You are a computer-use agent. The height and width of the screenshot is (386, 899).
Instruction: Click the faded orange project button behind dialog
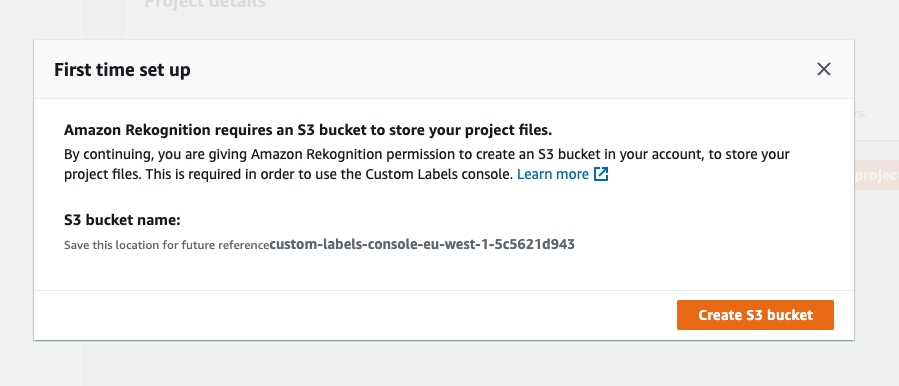pyautogui.click(x=876, y=176)
